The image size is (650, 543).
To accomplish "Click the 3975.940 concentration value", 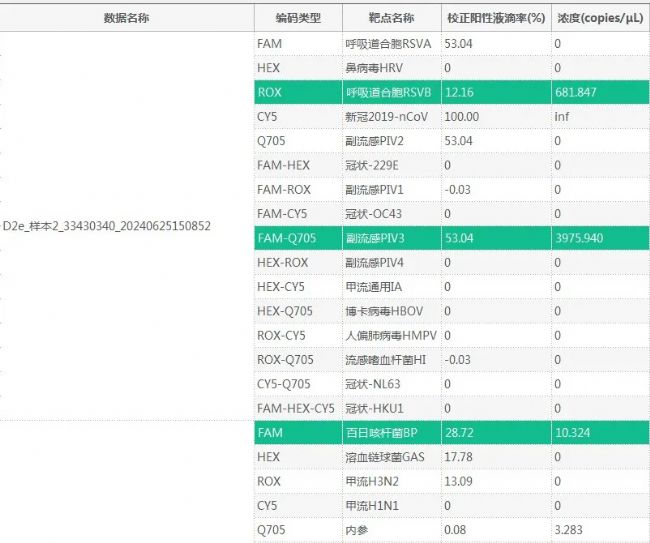I will pyautogui.click(x=579, y=238).
